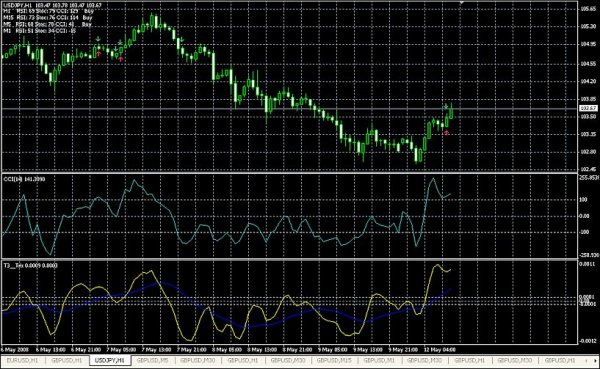This screenshot has height=369, width=600.
Task: Click the chart shift triangle marker on top edge
Action: click(x=462, y=3)
